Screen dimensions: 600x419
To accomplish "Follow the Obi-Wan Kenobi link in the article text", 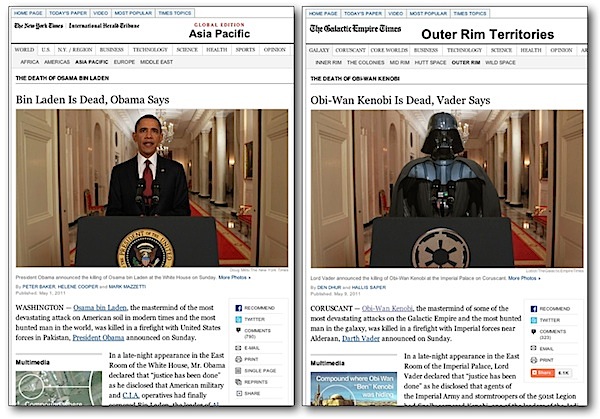I will tap(387, 308).
